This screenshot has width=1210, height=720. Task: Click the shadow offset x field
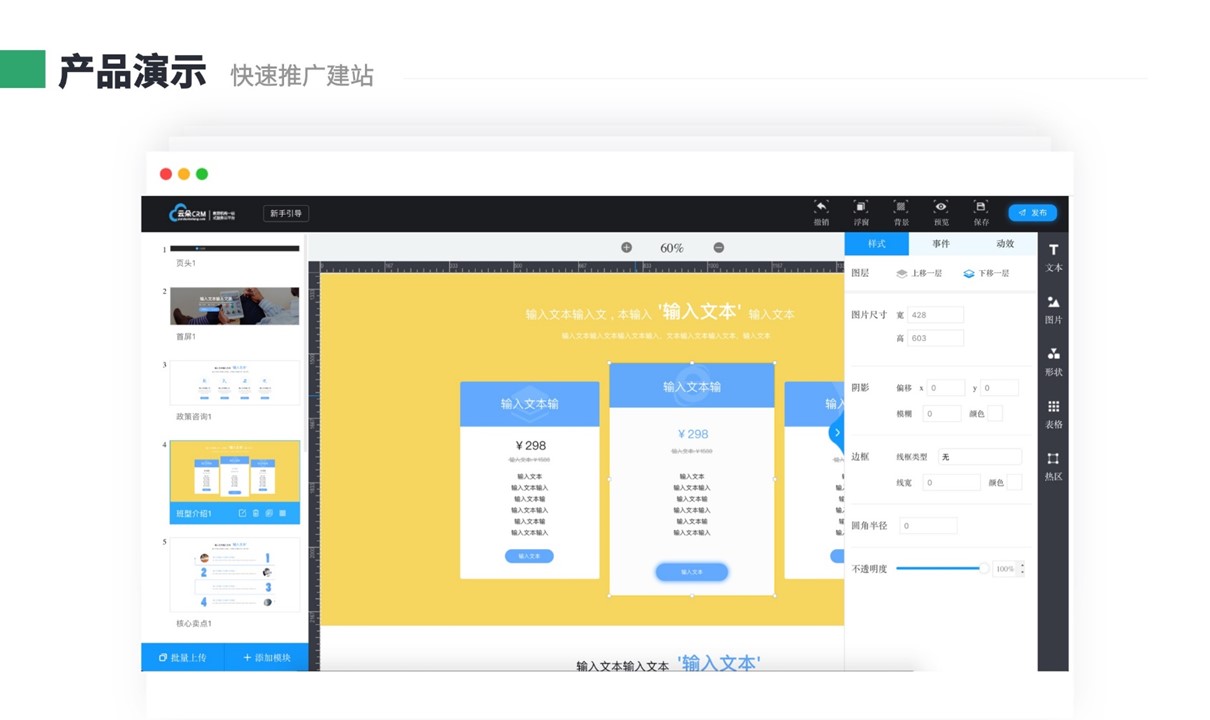pos(945,388)
